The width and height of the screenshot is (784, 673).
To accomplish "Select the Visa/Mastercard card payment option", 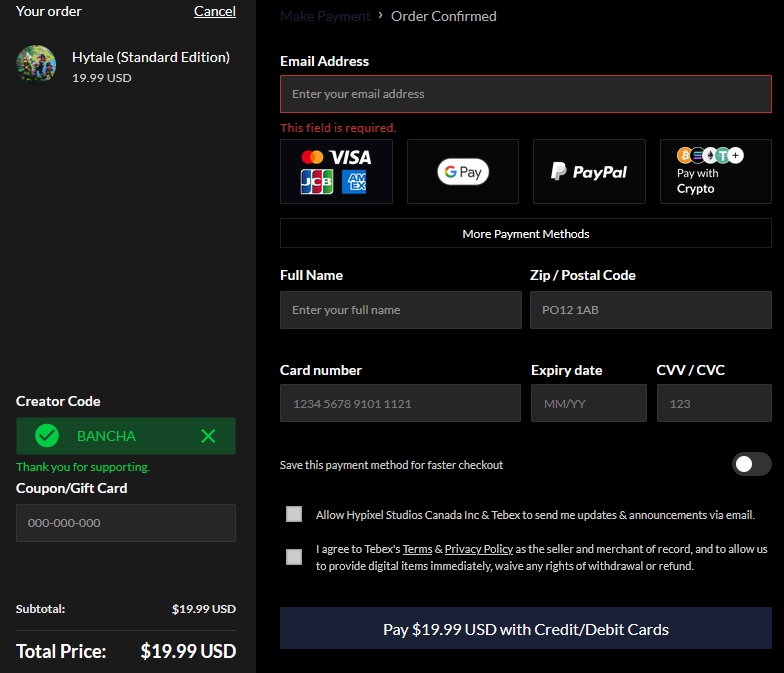I will pyautogui.click(x=336, y=171).
